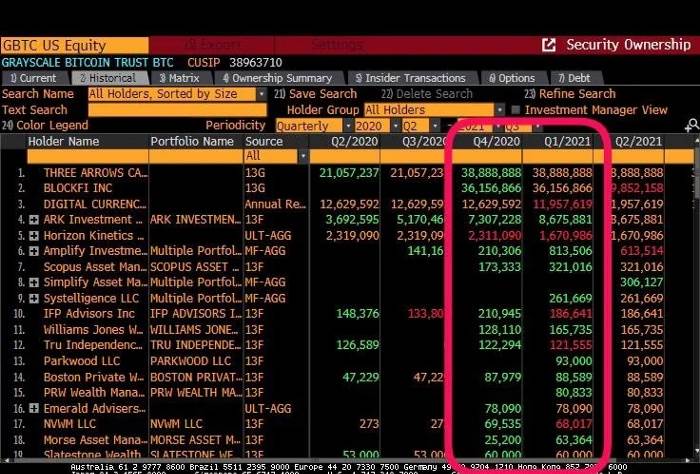Select Parkwood LLC holder name
700x474 pixels.
tap(82, 361)
